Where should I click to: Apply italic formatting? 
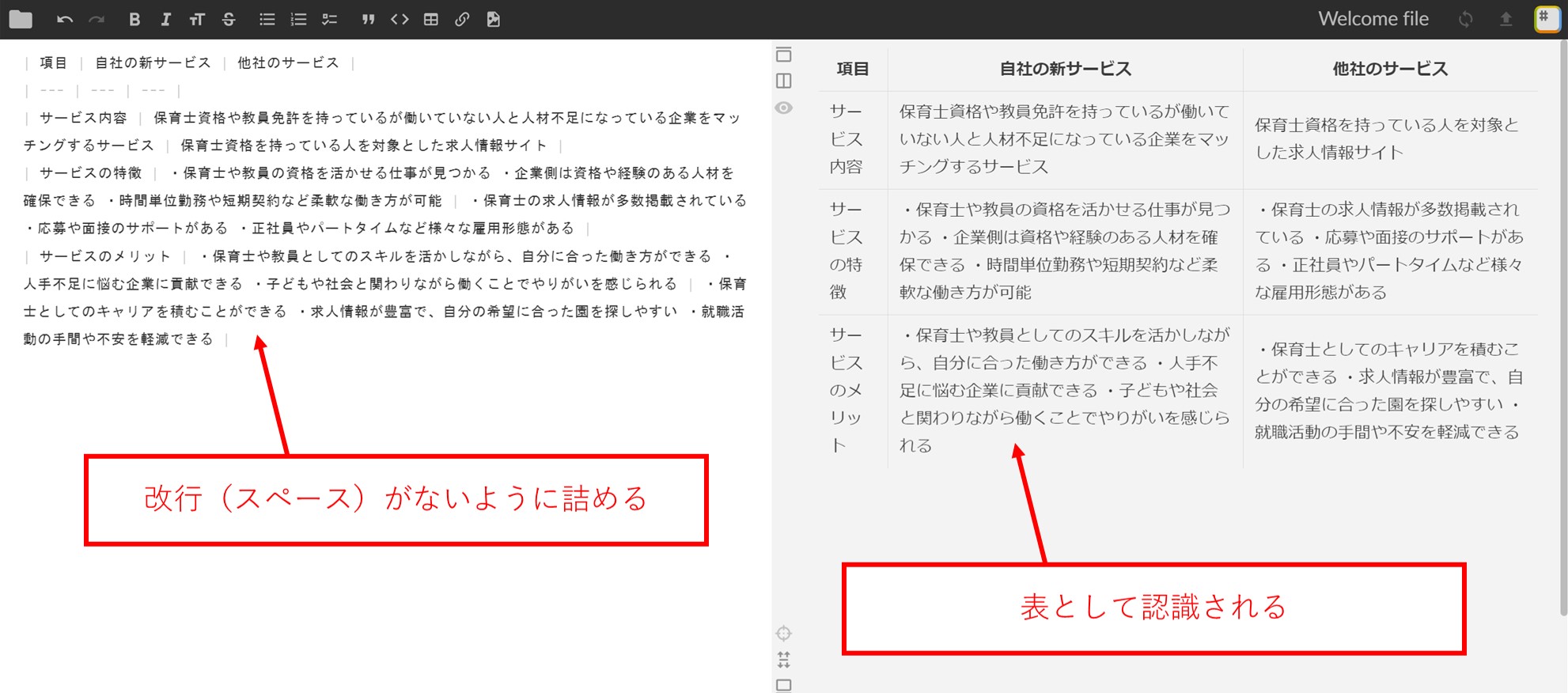pos(165,19)
